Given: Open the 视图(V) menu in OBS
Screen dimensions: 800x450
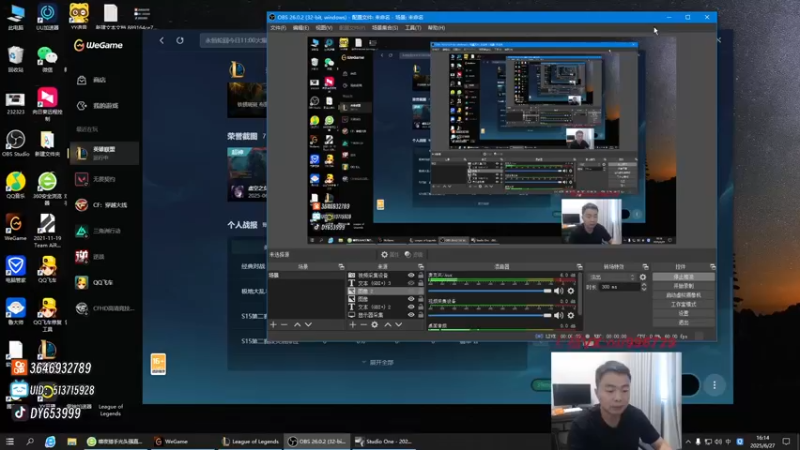Looking at the screenshot, I should click(x=323, y=28).
